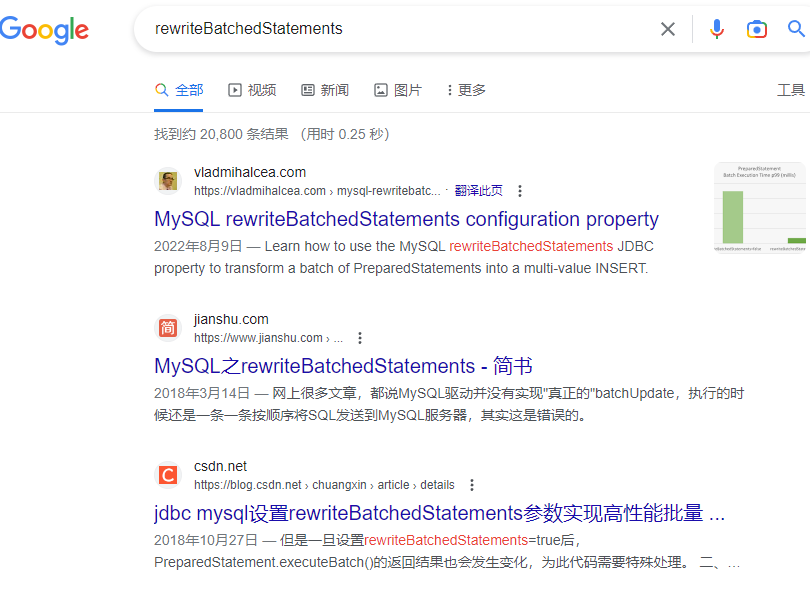The image size is (810, 592).
Task: Click inside the search input field
Action: 400,29
